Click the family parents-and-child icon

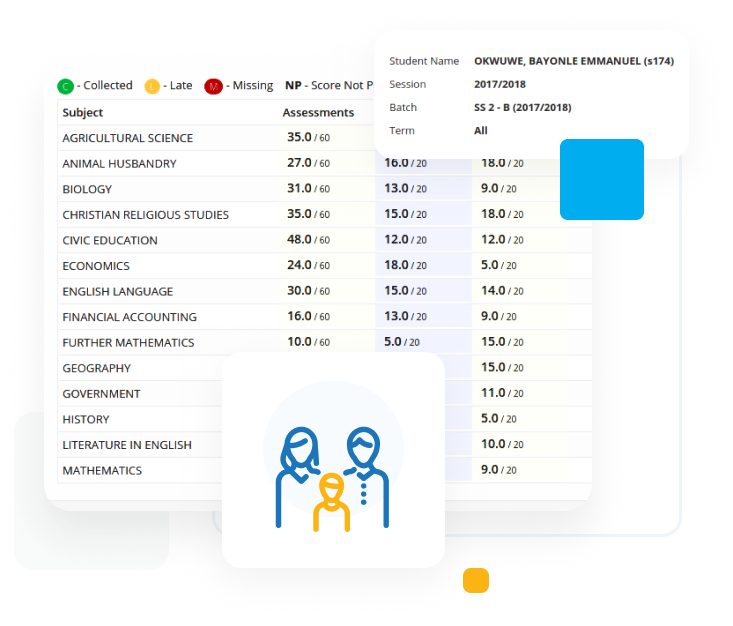pos(332,479)
